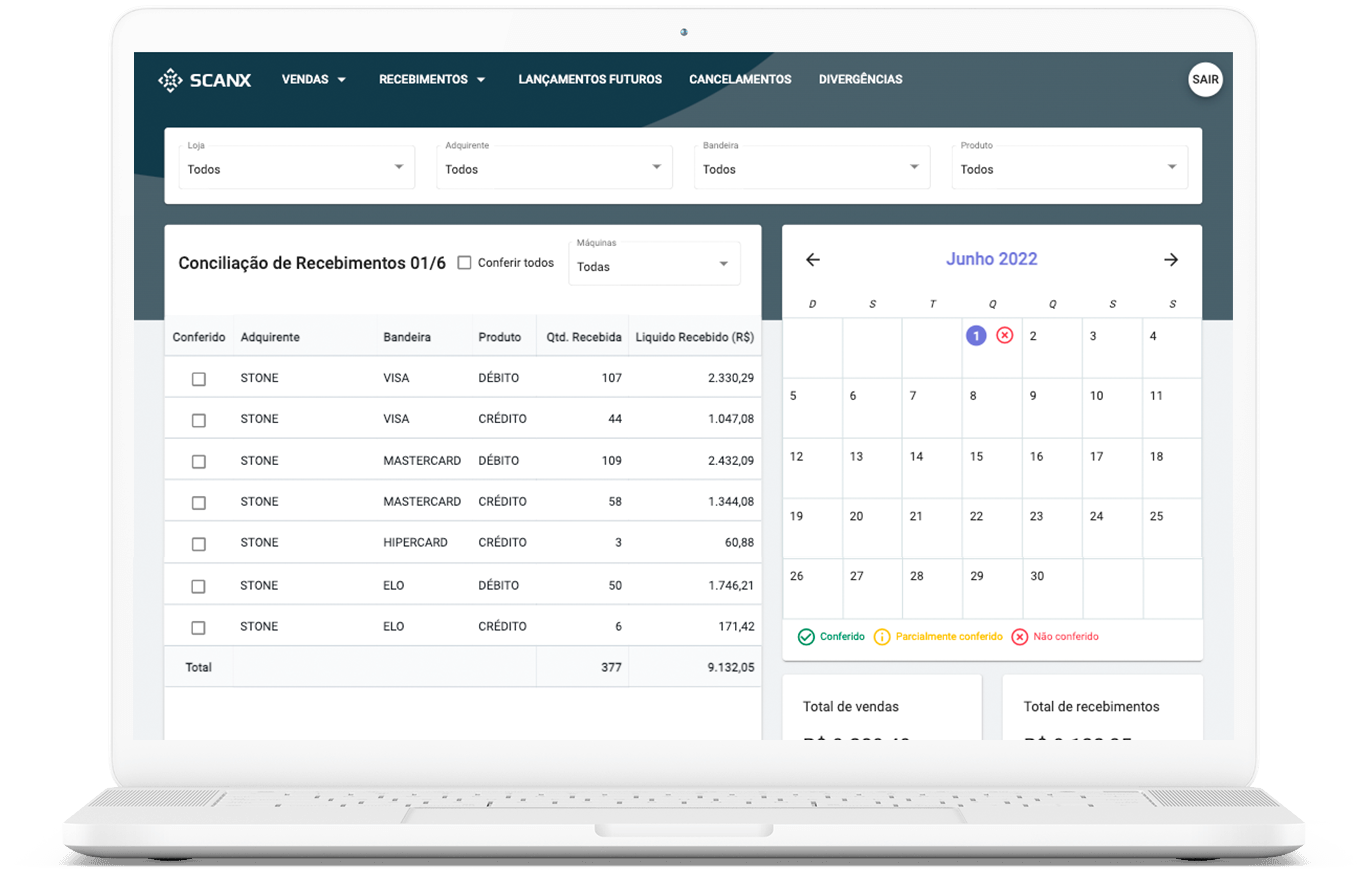Click the quantity 109 cell
The image size is (1366, 894).
(x=611, y=461)
